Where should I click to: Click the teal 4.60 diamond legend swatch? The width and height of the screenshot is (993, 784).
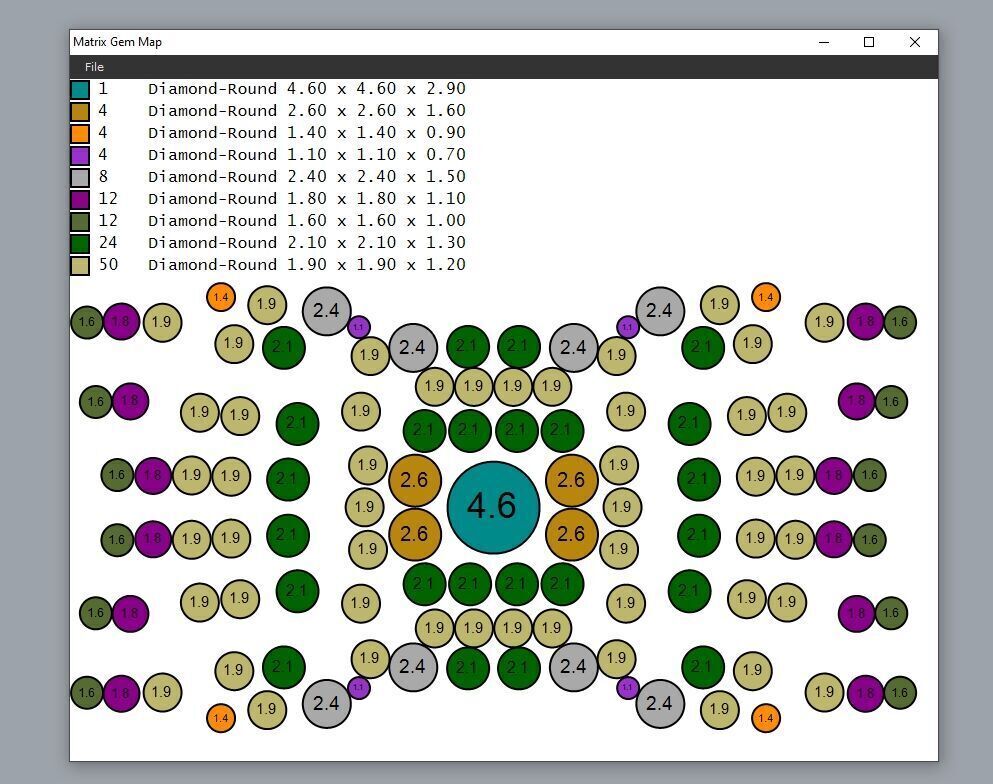pyautogui.click(x=80, y=89)
